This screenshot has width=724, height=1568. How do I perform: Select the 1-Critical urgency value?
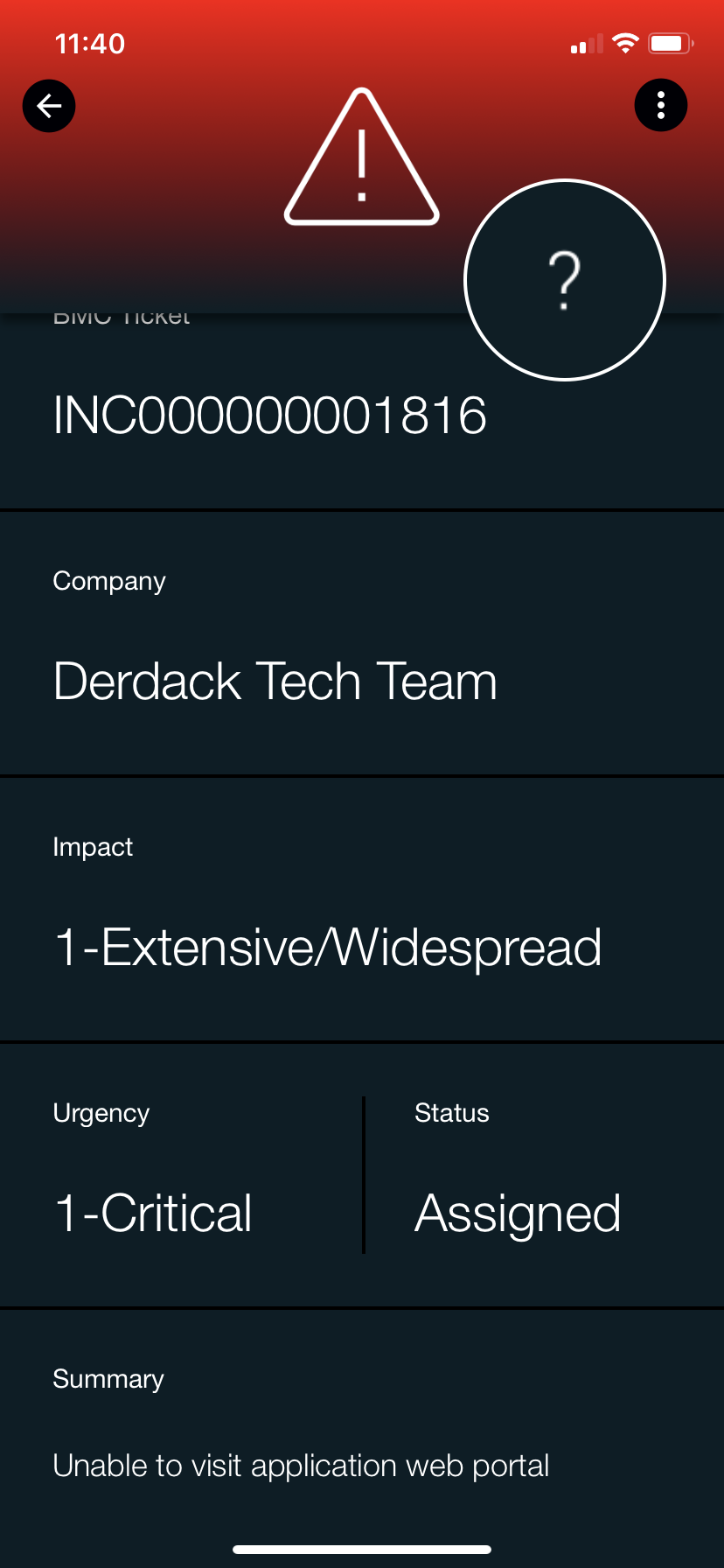point(153,1214)
